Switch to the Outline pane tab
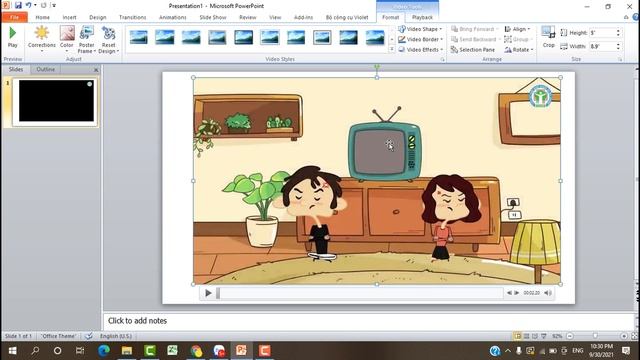 click(x=45, y=69)
